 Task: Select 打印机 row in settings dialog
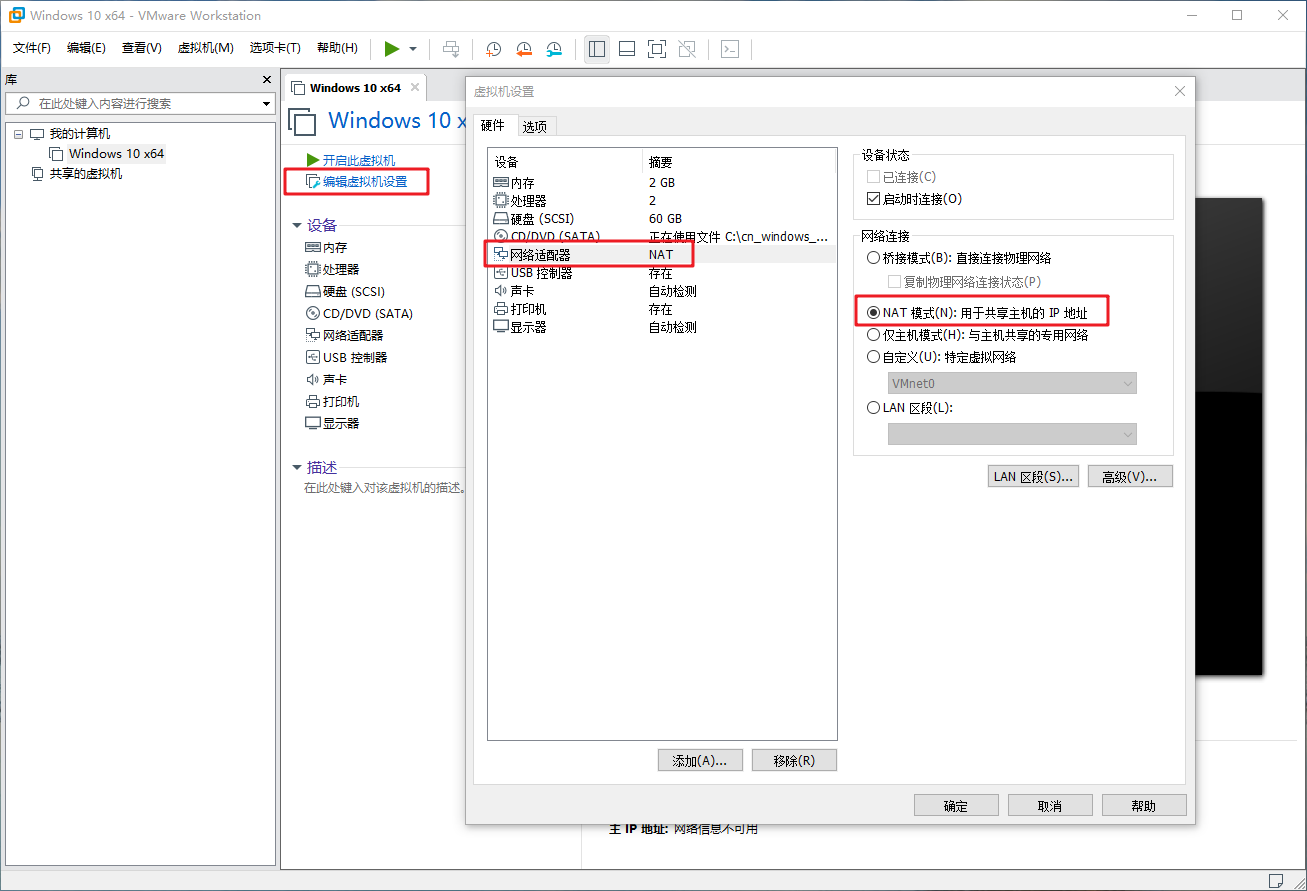pos(661,309)
